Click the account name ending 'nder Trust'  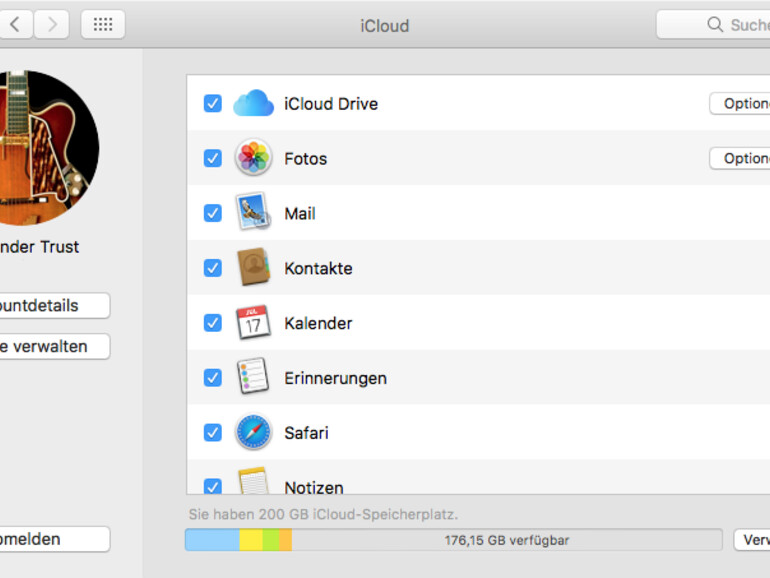coord(39,247)
